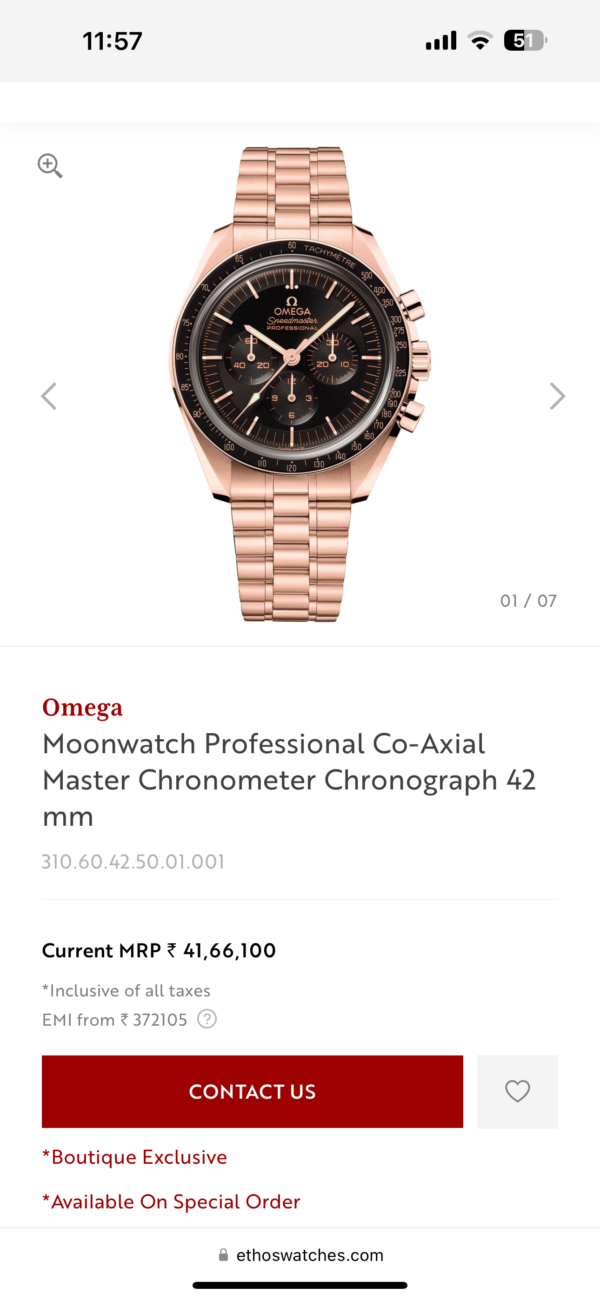Tap the Wi-Fi status icon
The height and width of the screenshot is (1300, 600).
tap(479, 40)
